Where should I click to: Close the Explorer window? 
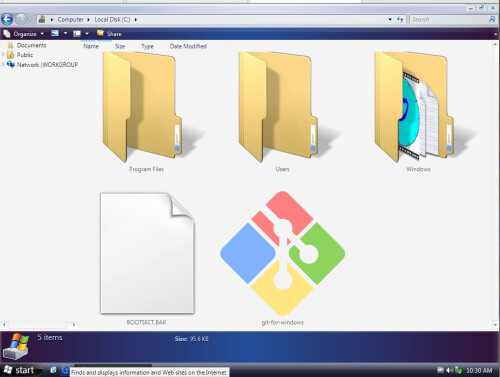493,8
